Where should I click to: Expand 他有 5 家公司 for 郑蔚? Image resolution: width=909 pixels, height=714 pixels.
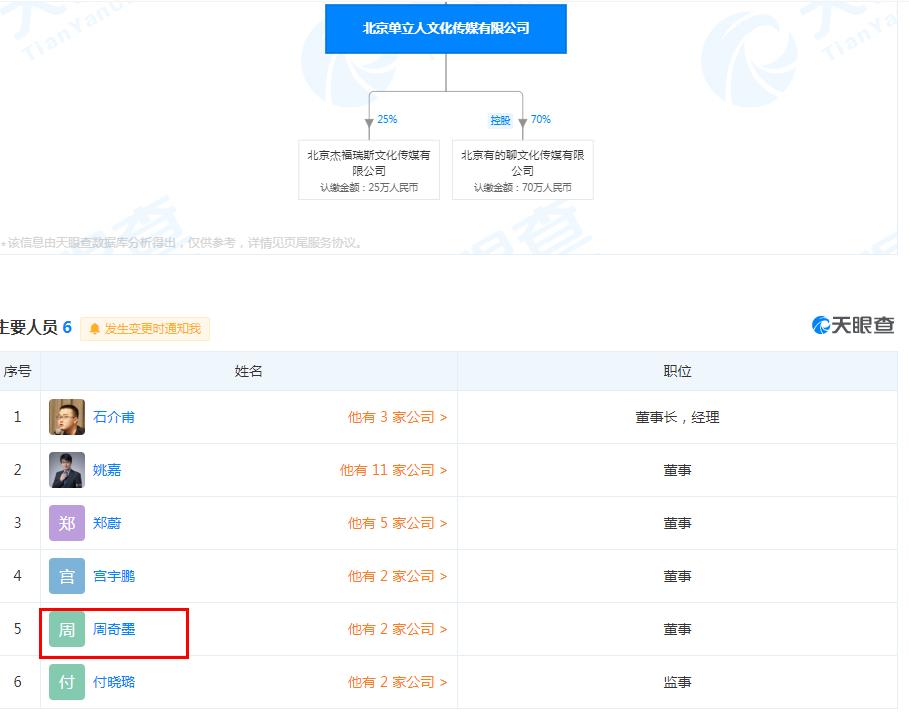[397, 523]
